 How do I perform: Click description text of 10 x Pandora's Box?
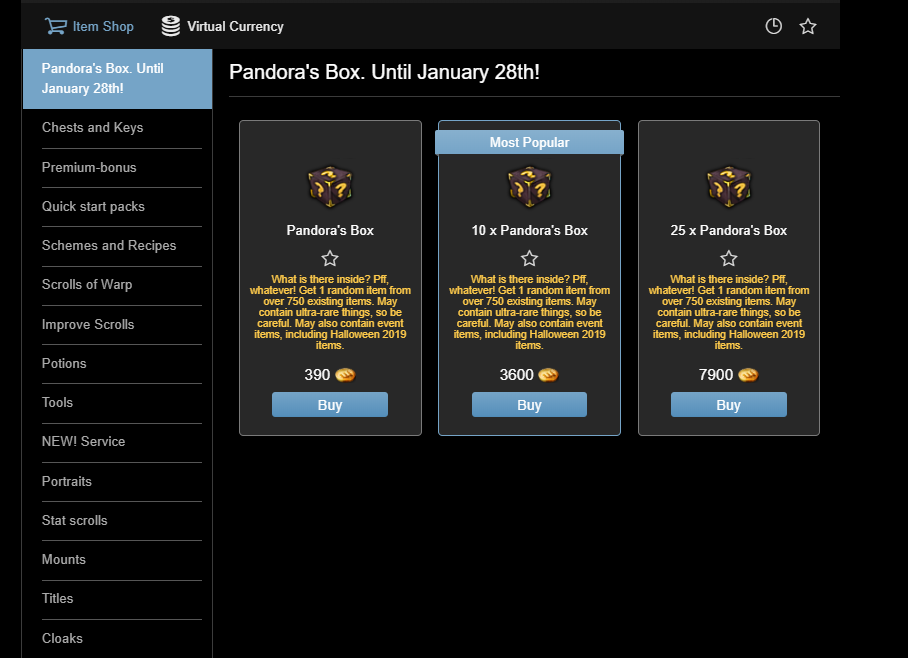coord(529,312)
